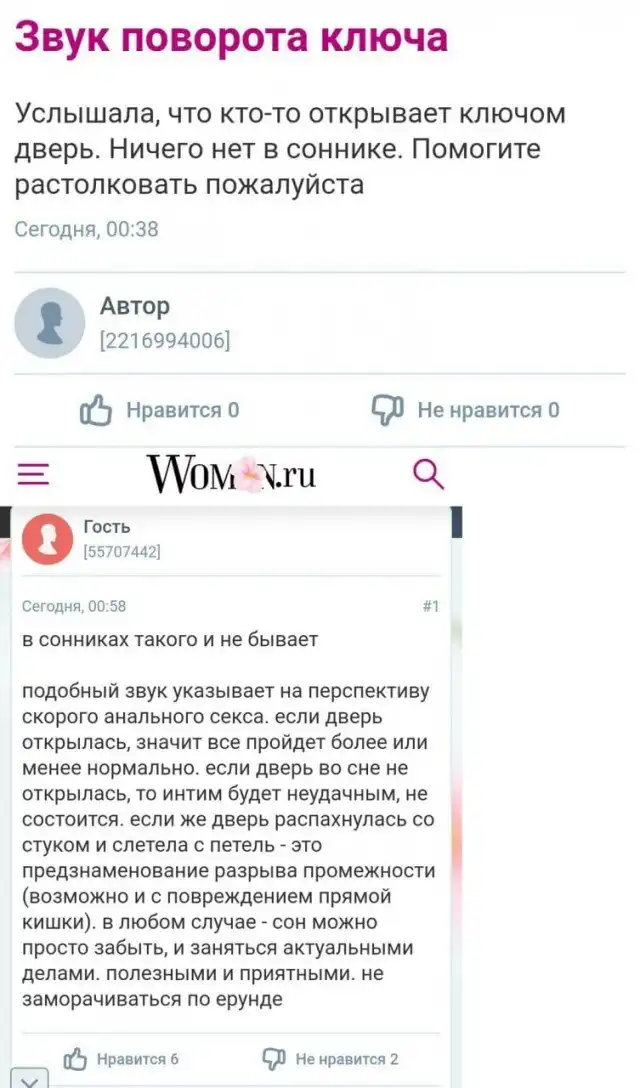Click the thumbs-up icon under the author post
Image resolution: width=640 pixels, height=1088 pixels.
pos(96,410)
